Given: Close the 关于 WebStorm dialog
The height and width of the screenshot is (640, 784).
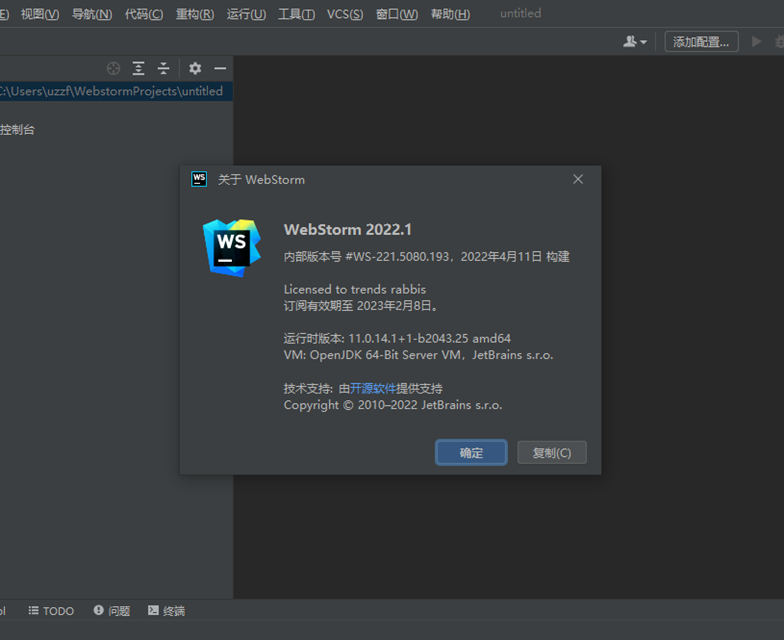Looking at the screenshot, I should pyautogui.click(x=578, y=179).
